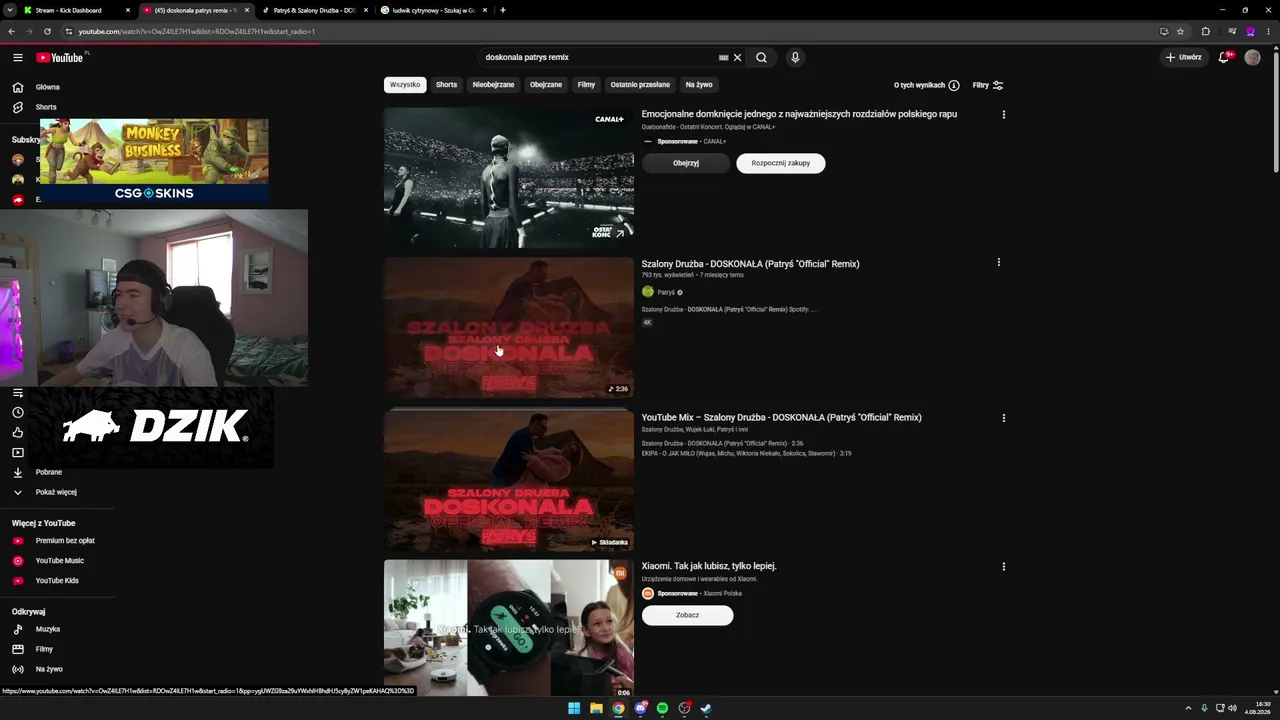Open the Xiaomi ad video thumbnail
This screenshot has width=1280, height=720.
pos(509,628)
